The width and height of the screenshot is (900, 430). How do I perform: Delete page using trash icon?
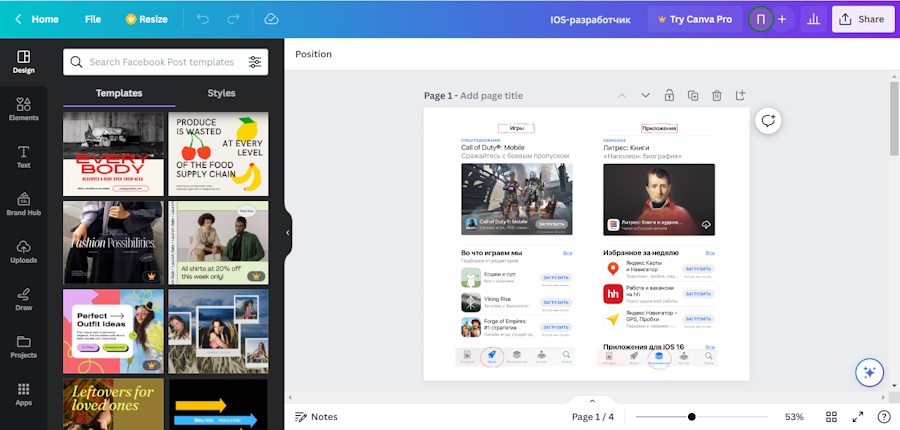(x=717, y=96)
